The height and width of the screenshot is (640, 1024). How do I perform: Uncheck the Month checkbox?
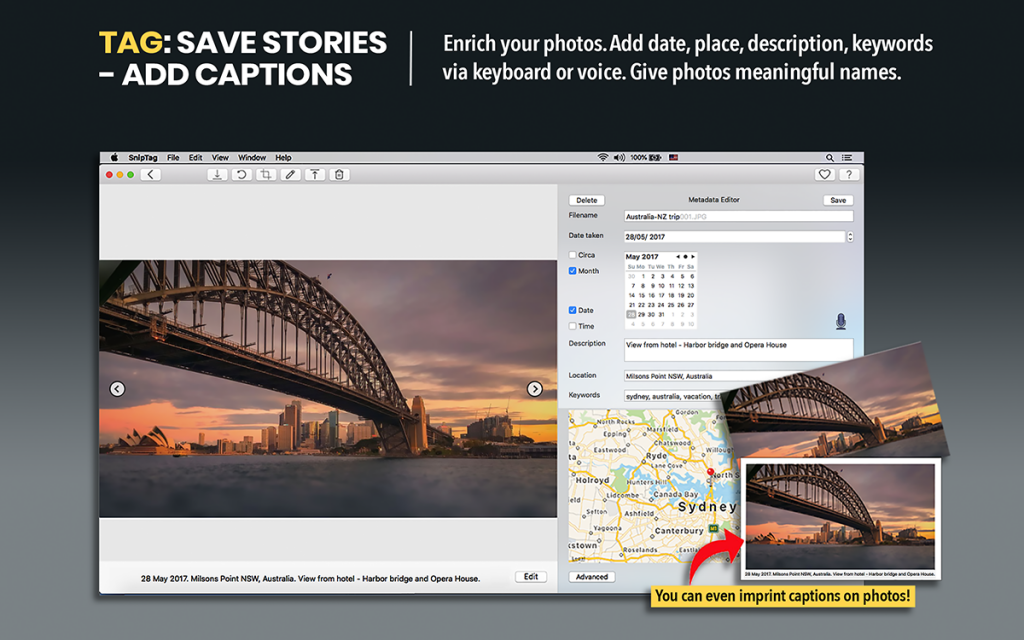(572, 271)
